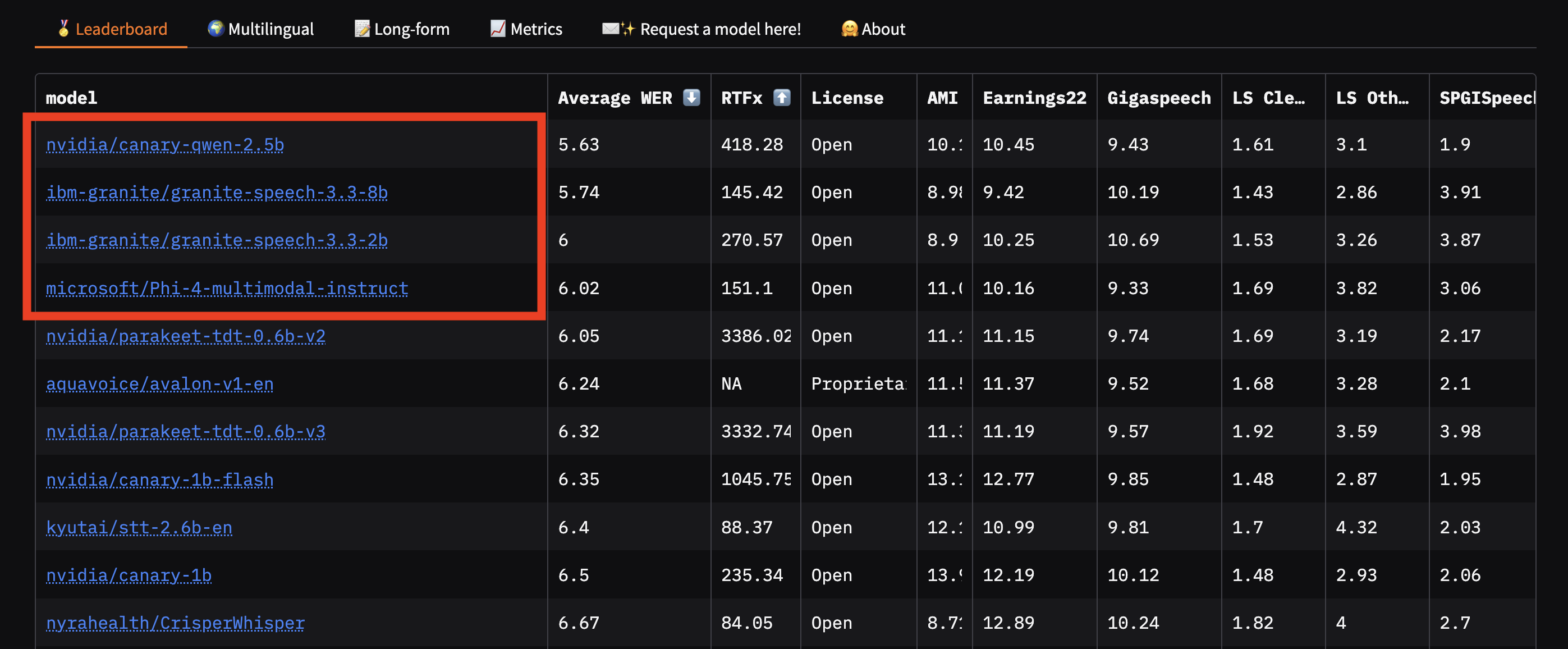
Task: Open nvidia/parakeet-tdt-0.6b-v2 link
Action: click(x=186, y=336)
